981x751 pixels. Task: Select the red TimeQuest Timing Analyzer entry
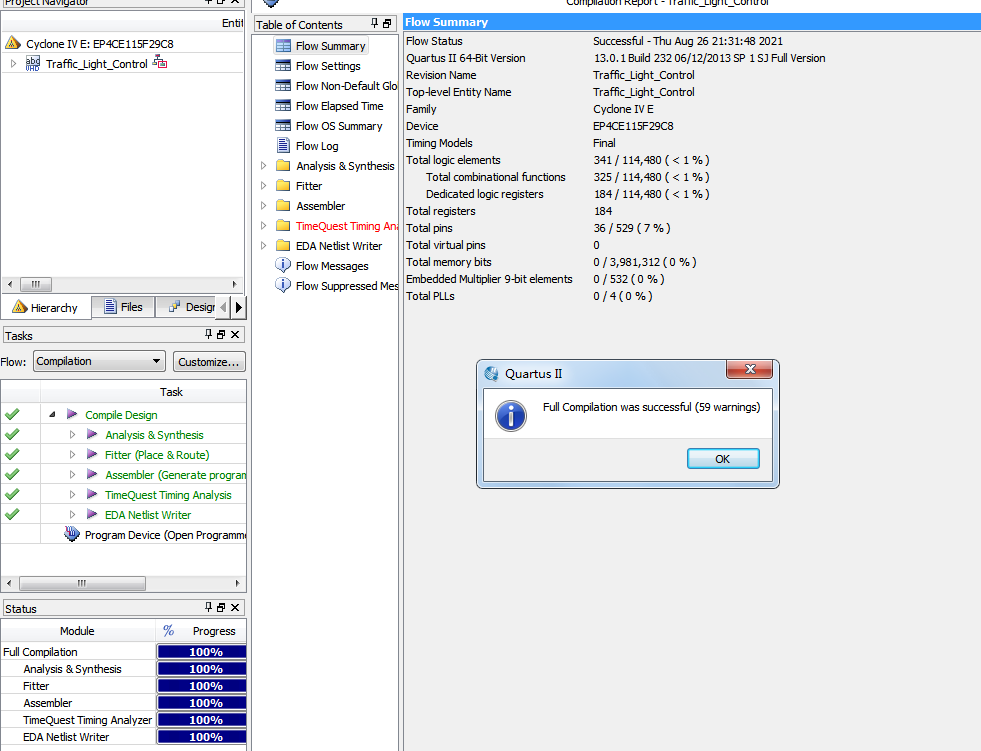347,226
